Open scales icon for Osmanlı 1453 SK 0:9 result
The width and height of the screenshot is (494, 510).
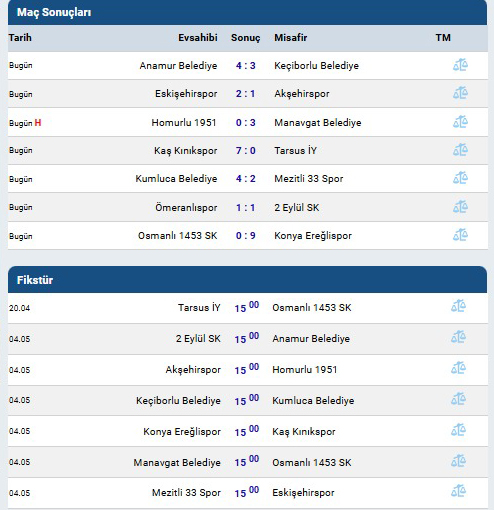tap(460, 235)
